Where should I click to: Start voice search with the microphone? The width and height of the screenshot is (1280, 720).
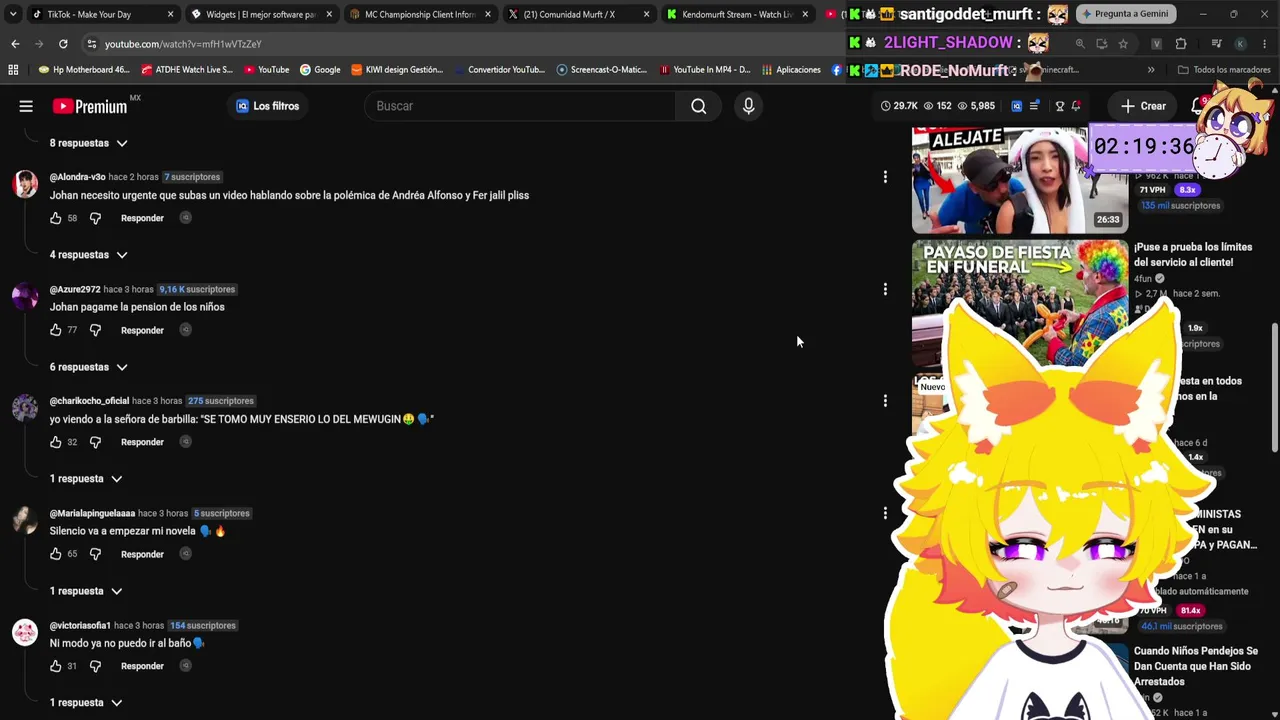tap(748, 106)
